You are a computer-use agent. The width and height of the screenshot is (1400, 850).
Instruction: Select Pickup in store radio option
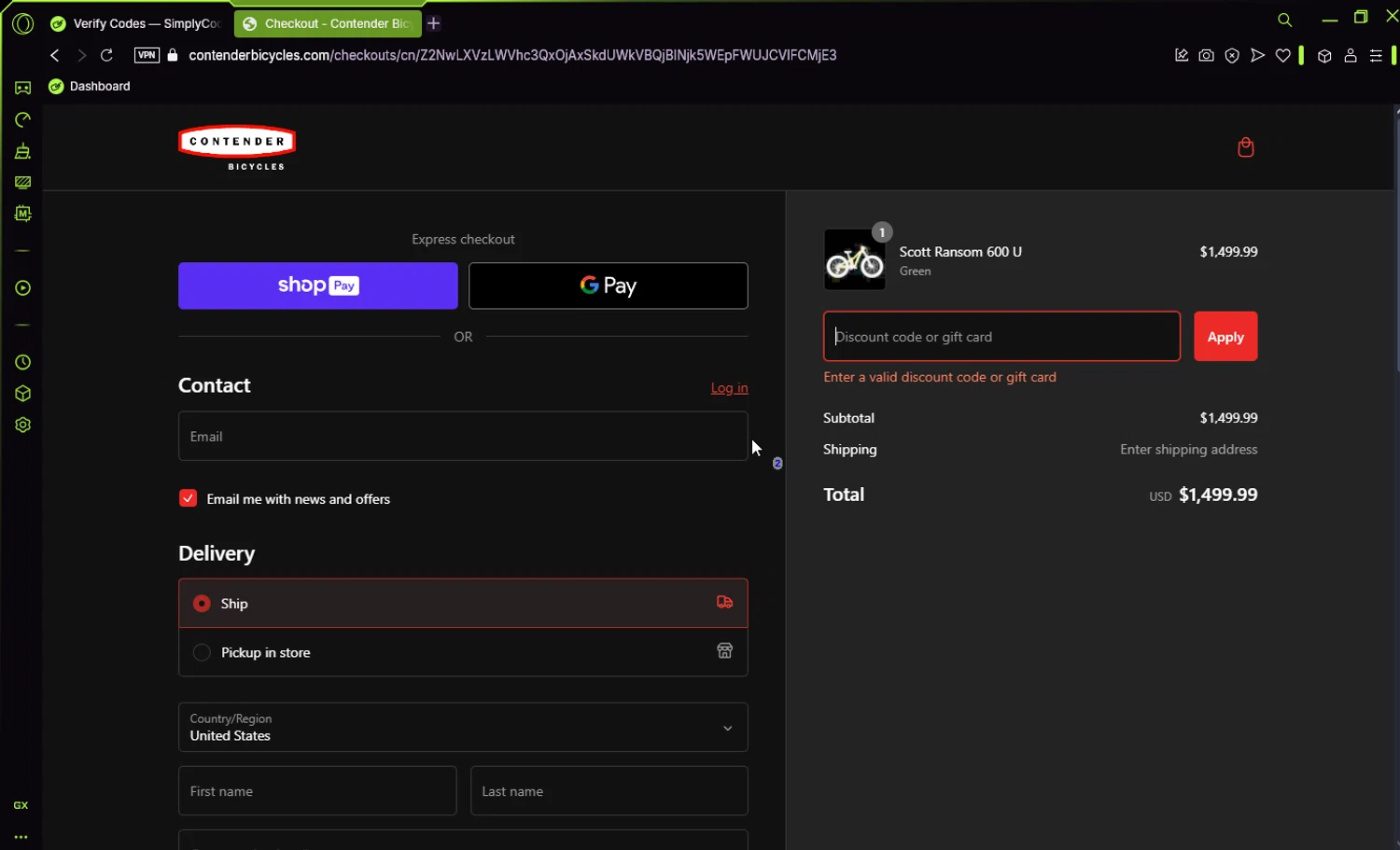(x=202, y=652)
